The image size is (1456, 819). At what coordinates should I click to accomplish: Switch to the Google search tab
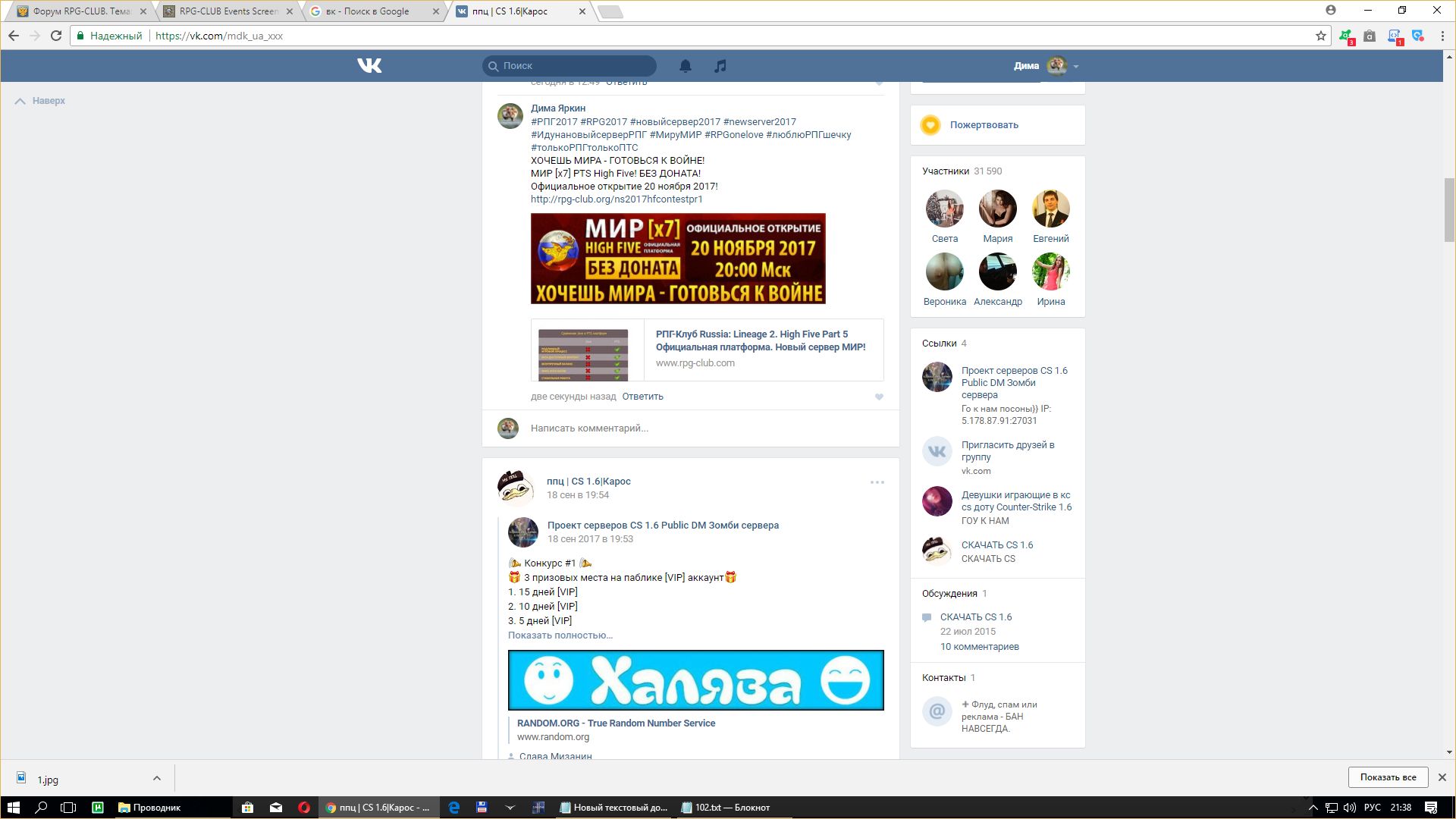[x=368, y=11]
